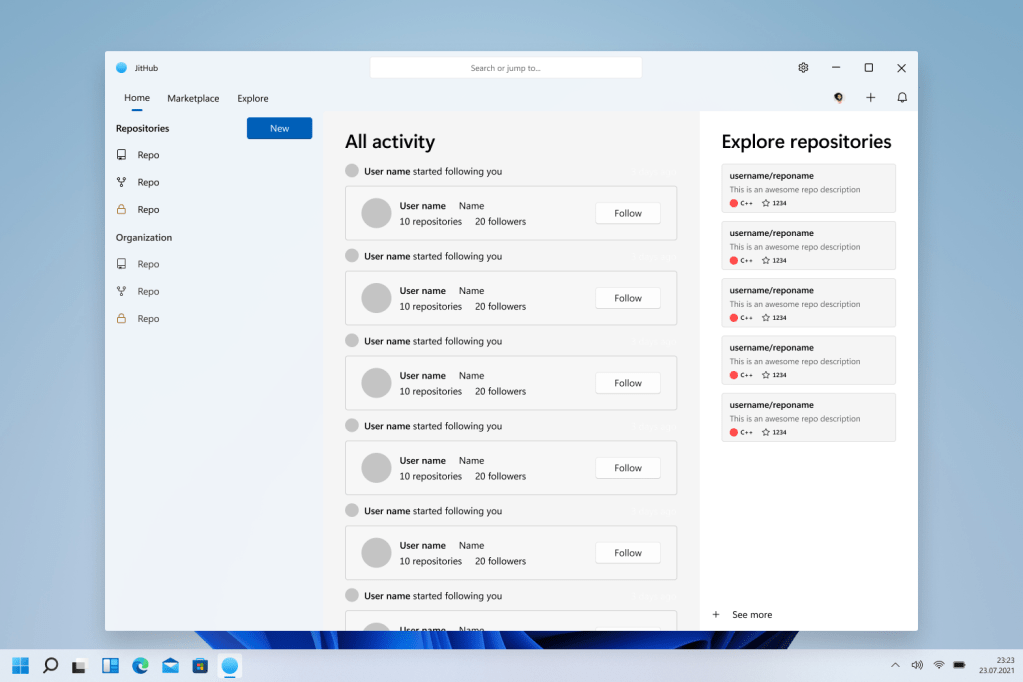1023x682 pixels.
Task: Click Follow on the first activity card
Action: (x=628, y=213)
